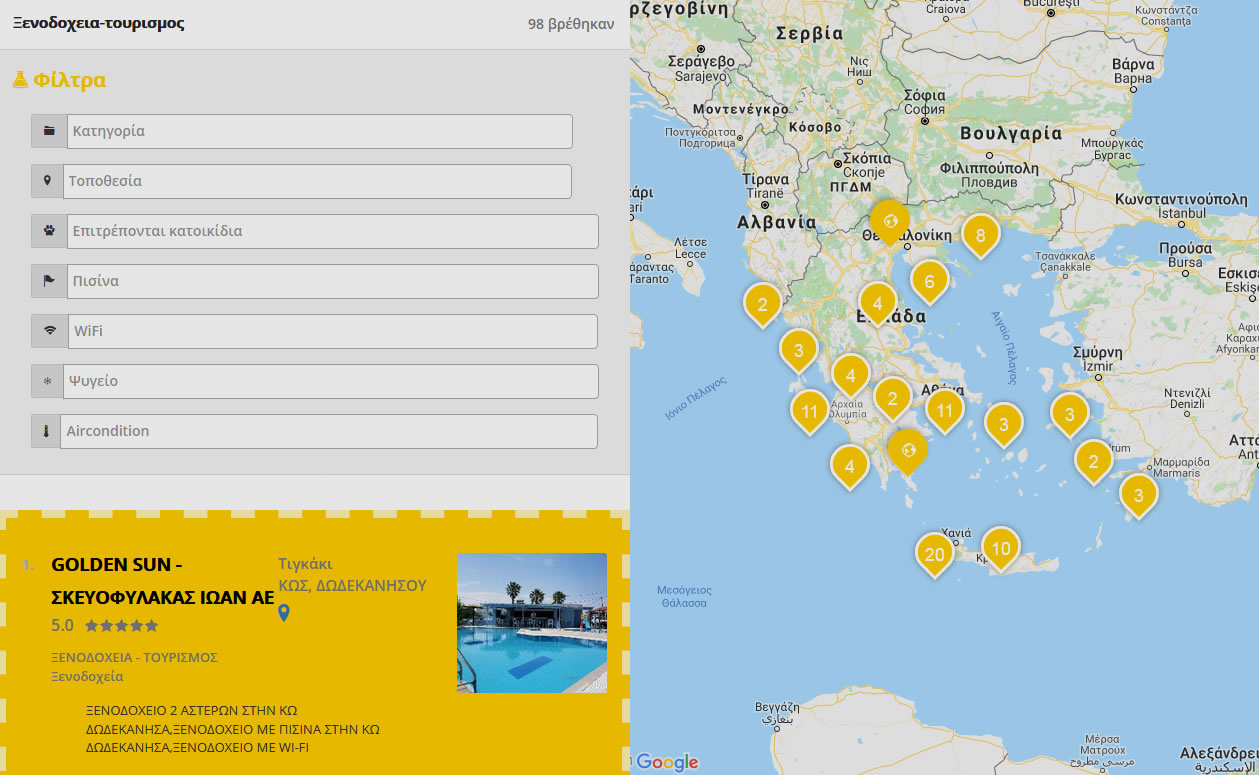Click the single pin marker at Θεσσαλονίκη
The height and width of the screenshot is (775, 1259).
(889, 223)
